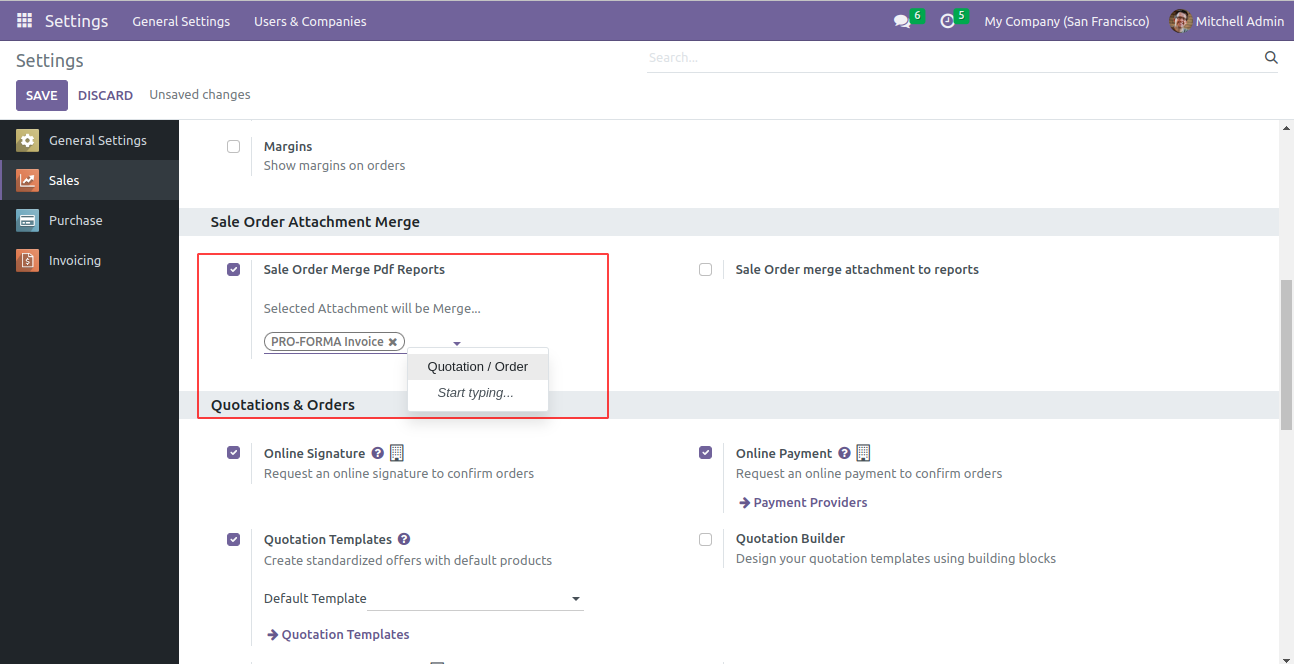
Task: Click the Sales chart icon in sidebar
Action: (28, 181)
